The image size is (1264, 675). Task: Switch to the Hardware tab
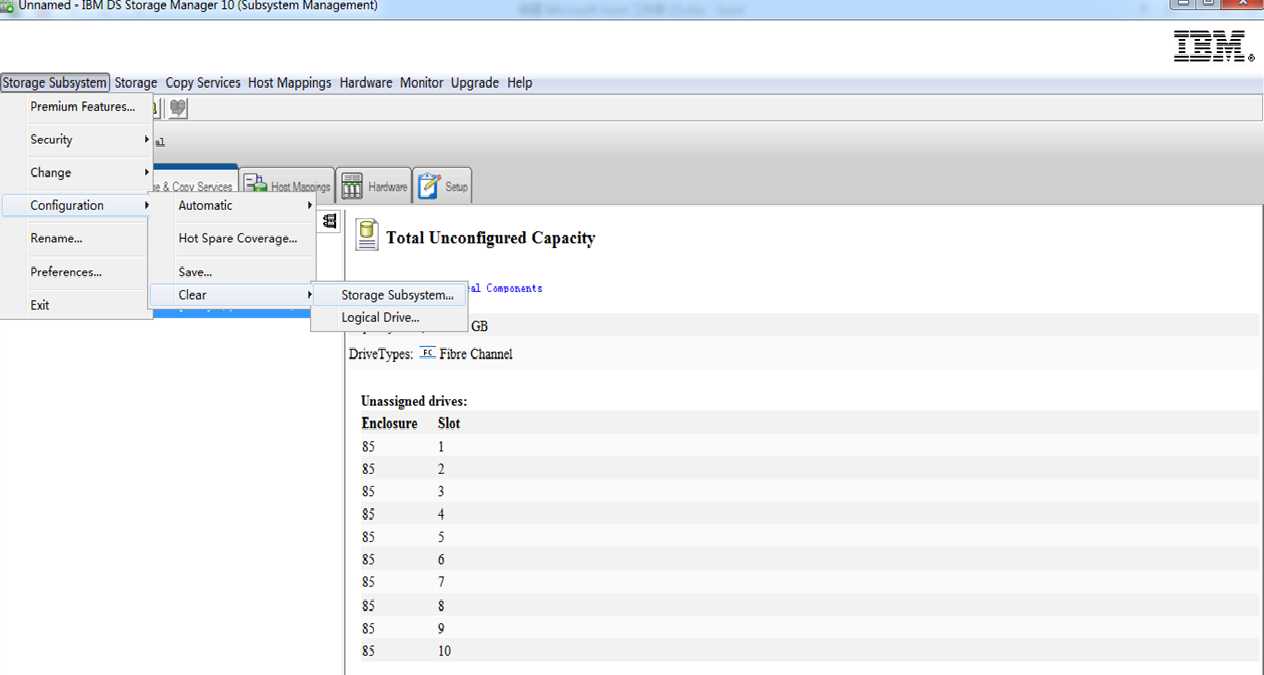pyautogui.click(x=374, y=186)
